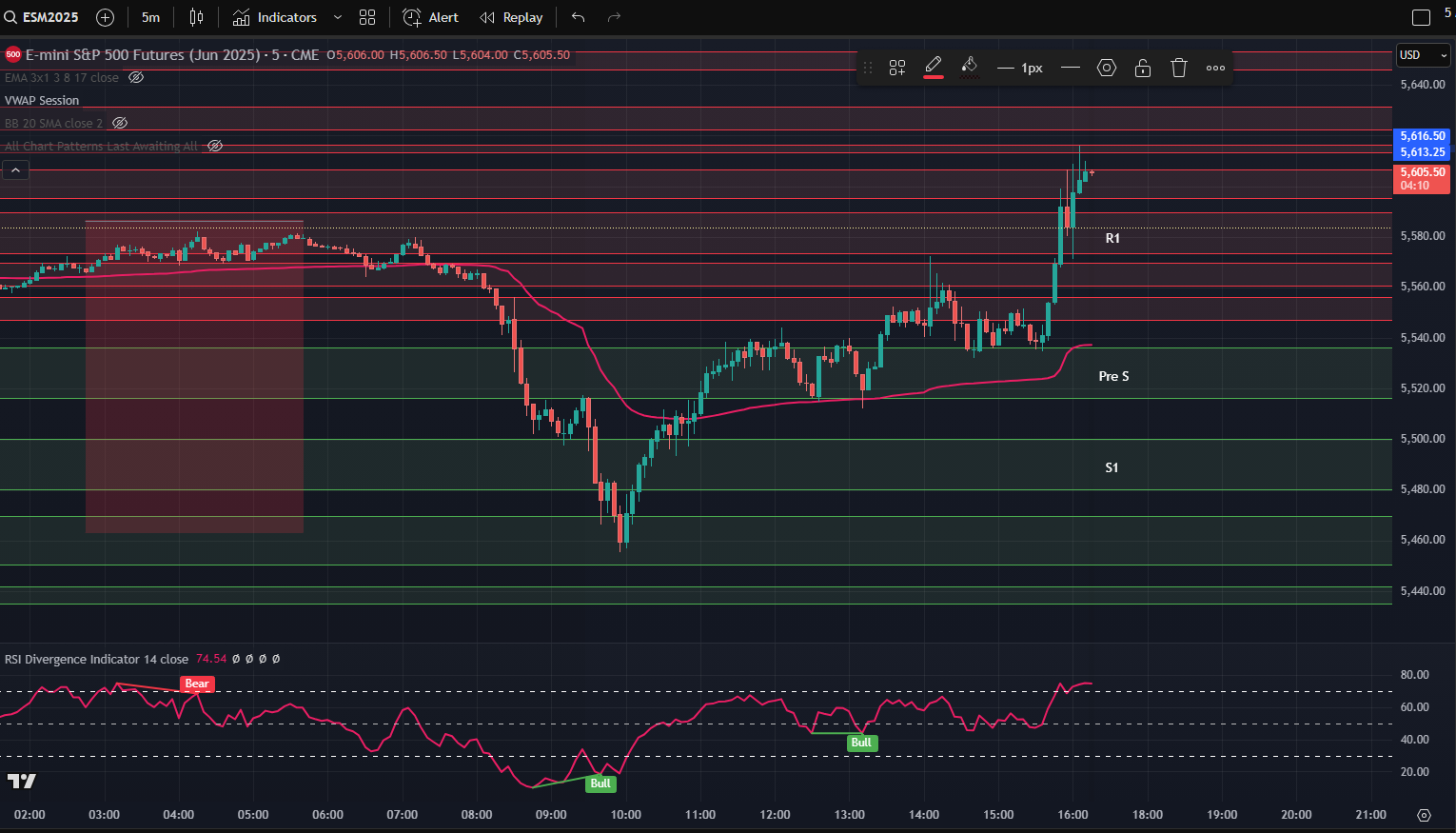Redo the last chart action
The image size is (1456, 833).
coord(614,17)
